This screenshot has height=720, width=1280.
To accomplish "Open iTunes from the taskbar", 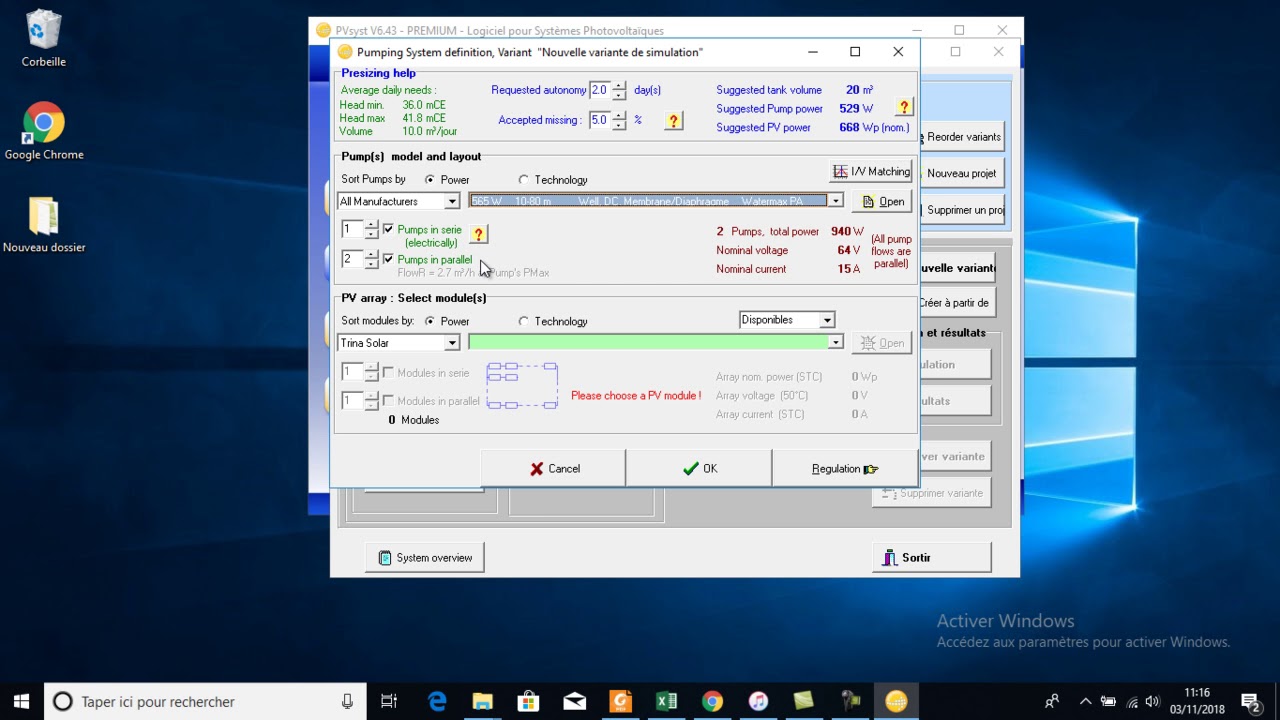I will tap(758, 702).
